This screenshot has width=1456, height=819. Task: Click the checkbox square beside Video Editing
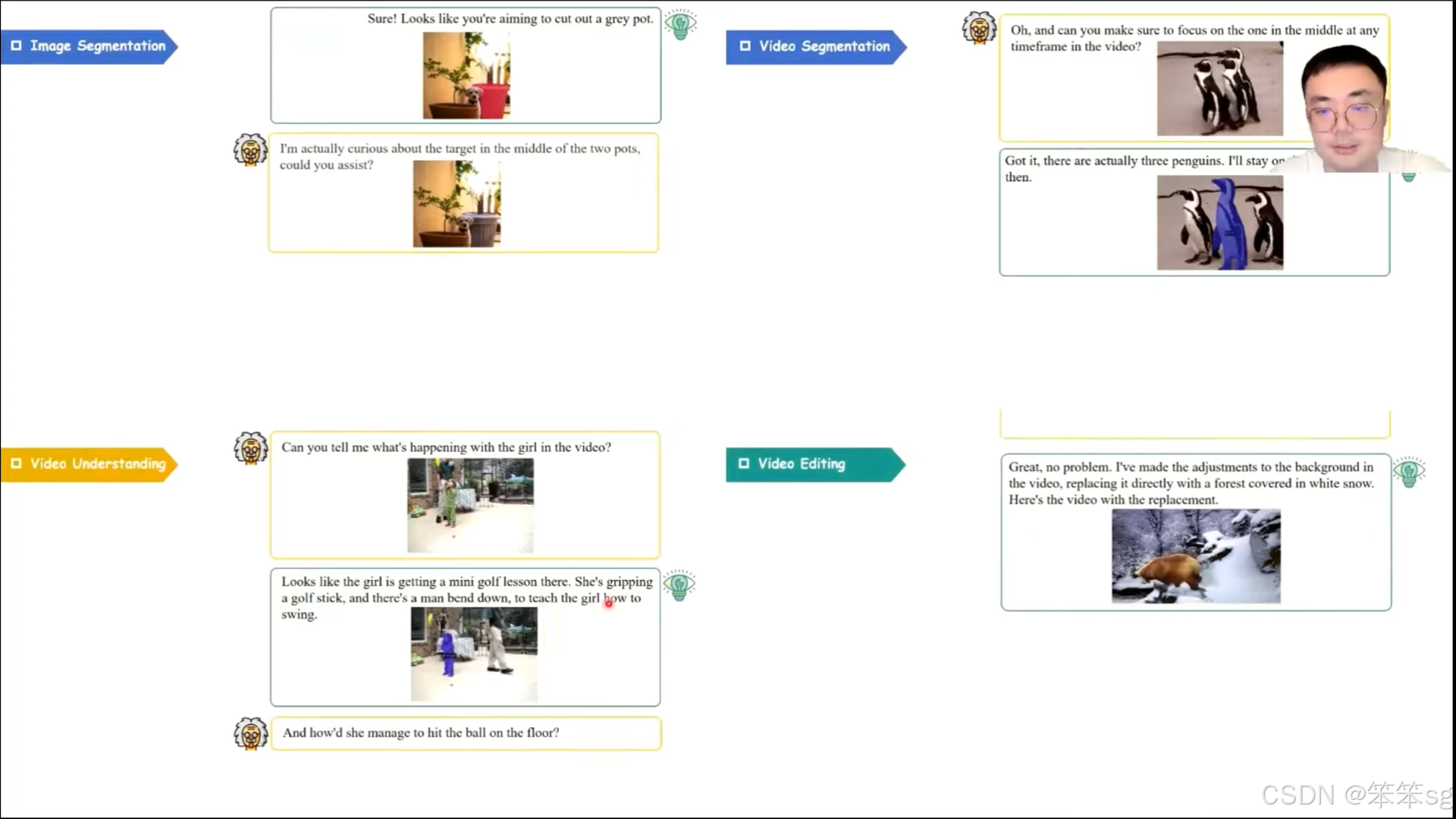[744, 464]
